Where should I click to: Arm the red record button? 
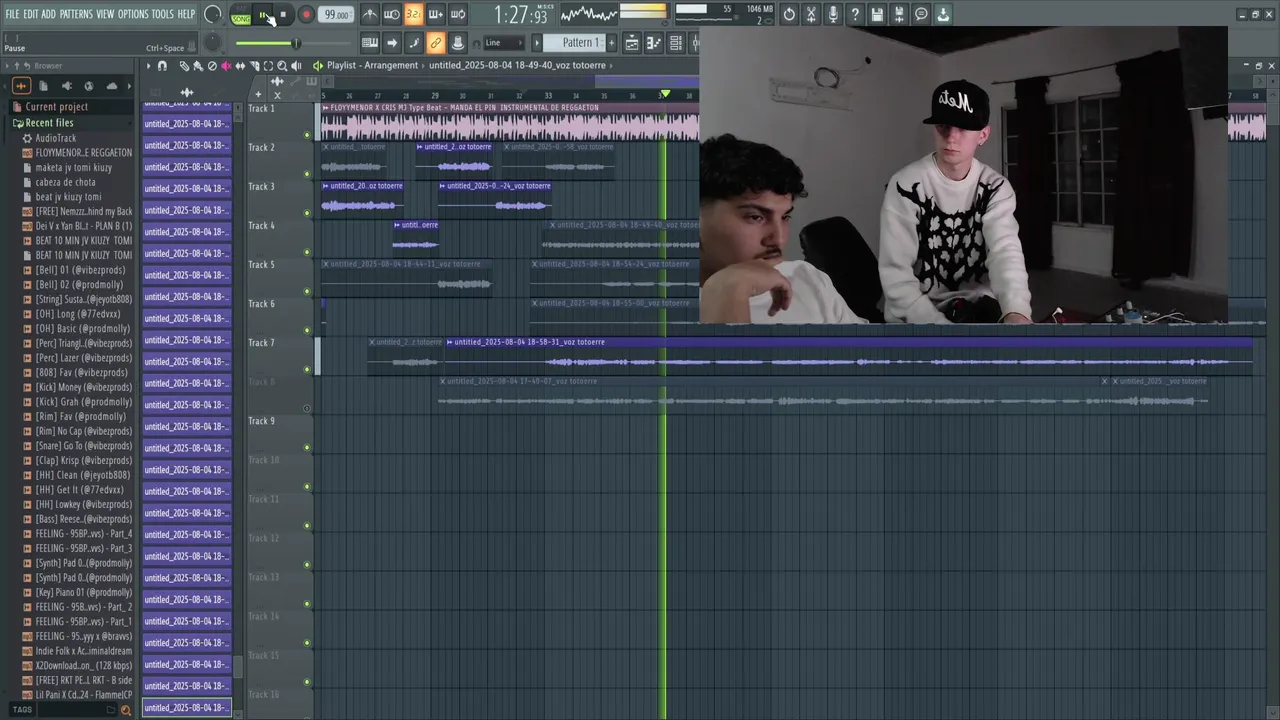(x=306, y=14)
